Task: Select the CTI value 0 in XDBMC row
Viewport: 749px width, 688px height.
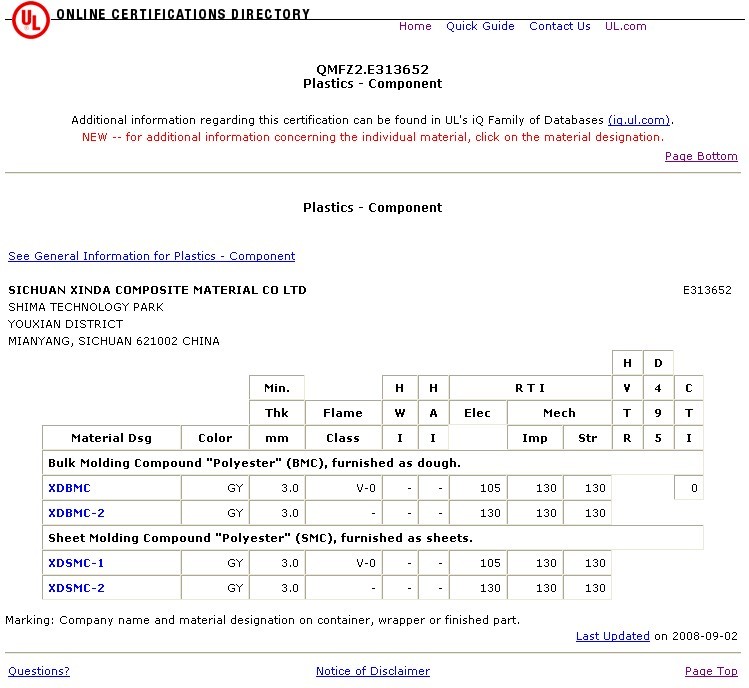Action: coord(688,488)
